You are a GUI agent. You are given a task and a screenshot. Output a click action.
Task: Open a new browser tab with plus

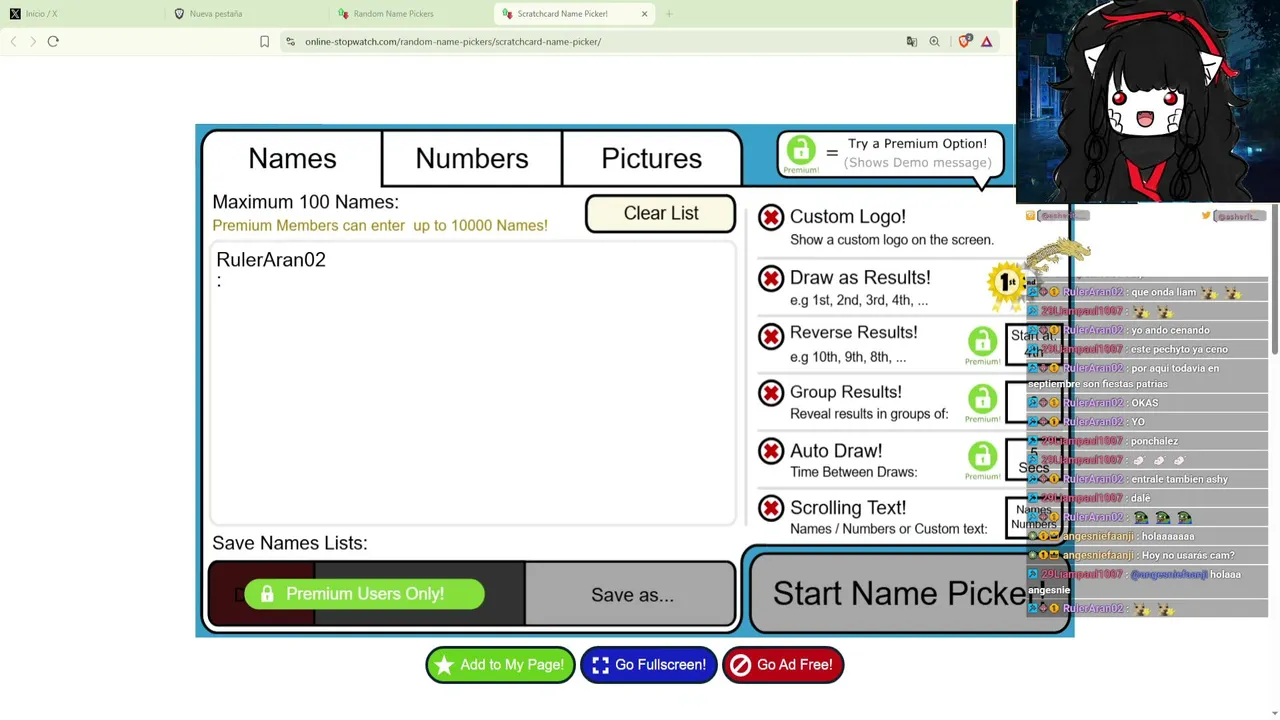[669, 14]
